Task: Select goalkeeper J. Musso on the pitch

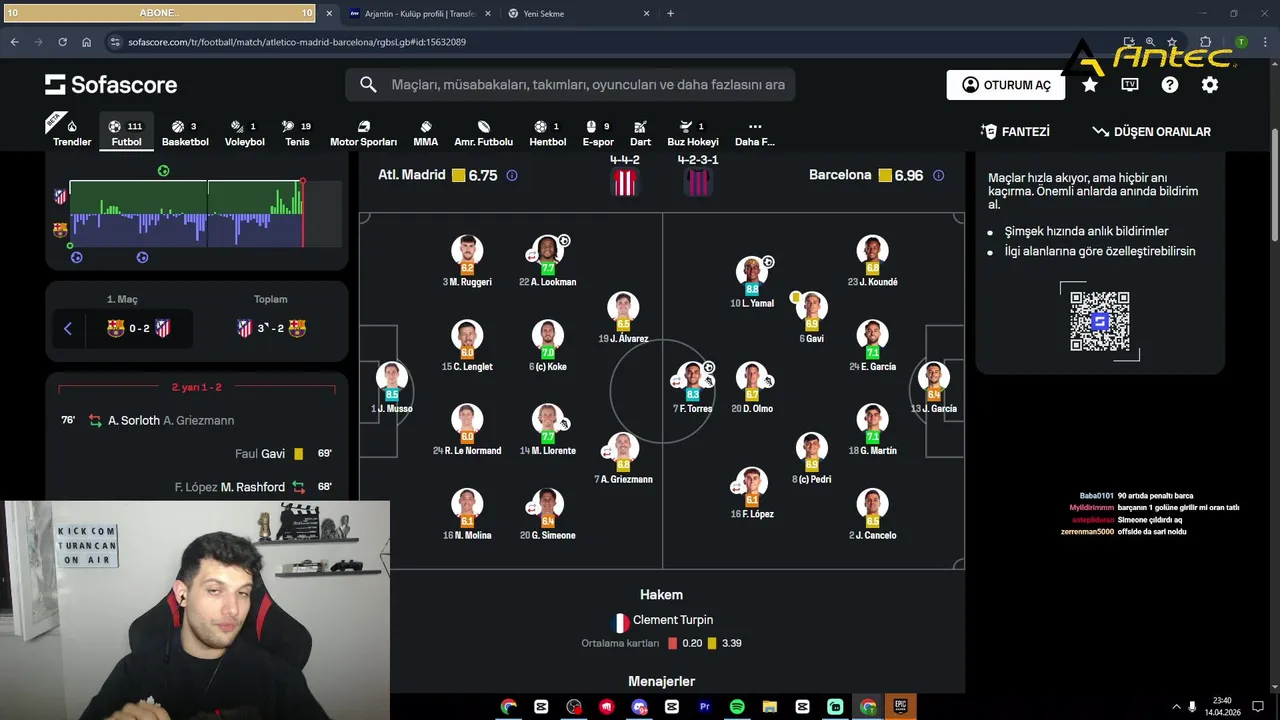Action: 392,388
